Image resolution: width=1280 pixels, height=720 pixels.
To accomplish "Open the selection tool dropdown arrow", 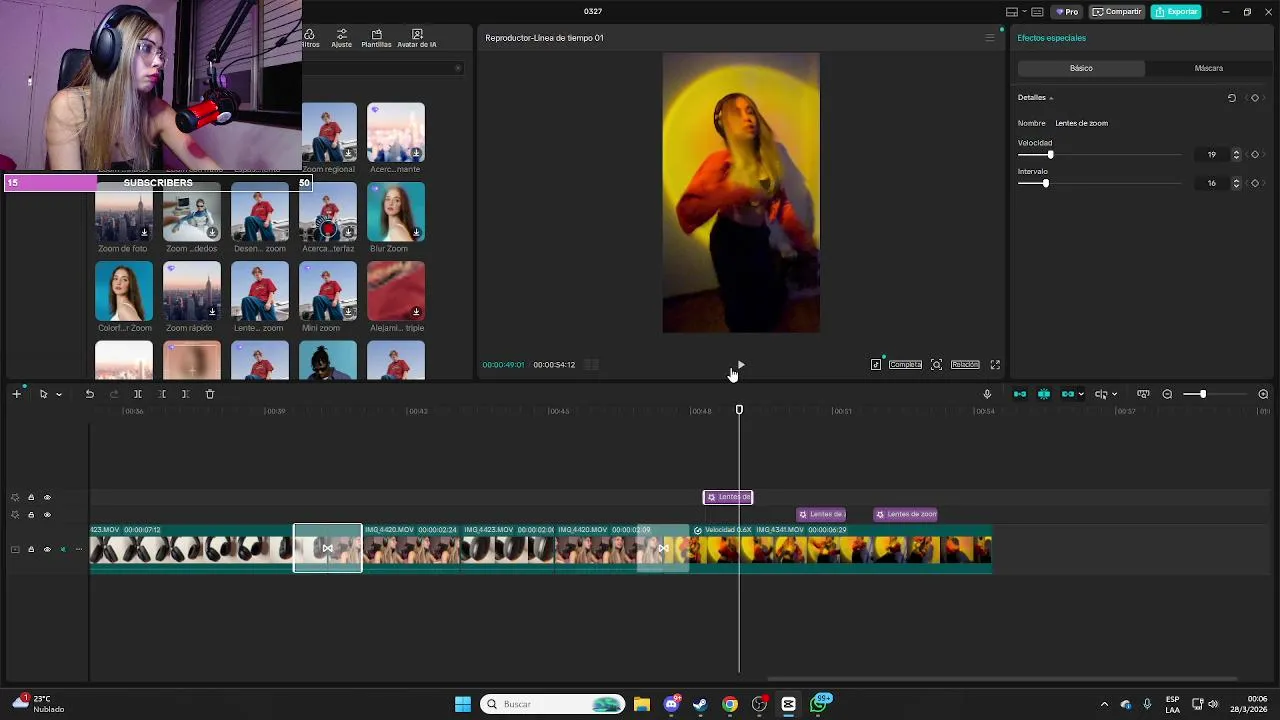I will point(59,394).
